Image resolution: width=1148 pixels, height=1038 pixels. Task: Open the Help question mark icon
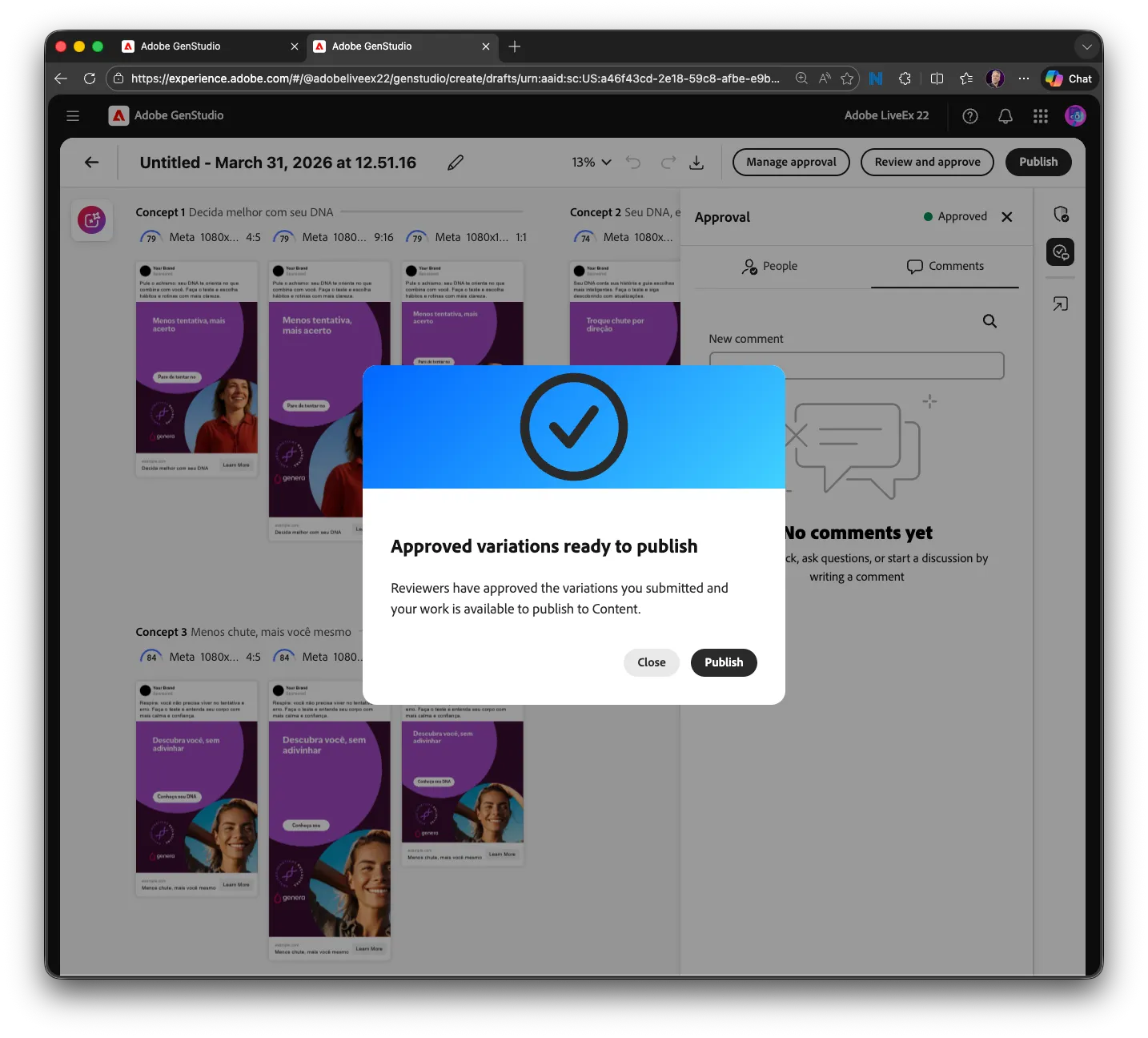[970, 116]
